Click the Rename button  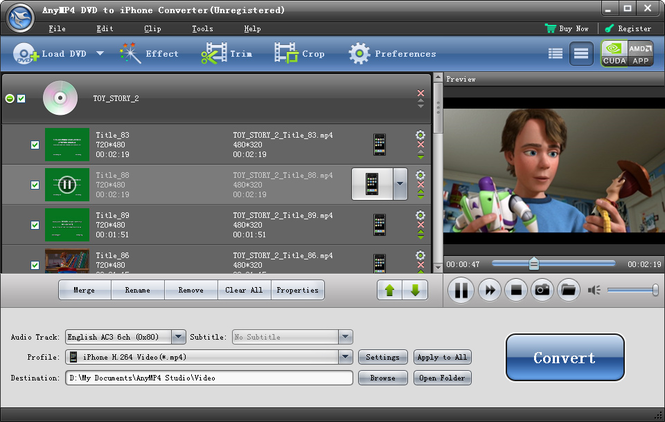(138, 290)
